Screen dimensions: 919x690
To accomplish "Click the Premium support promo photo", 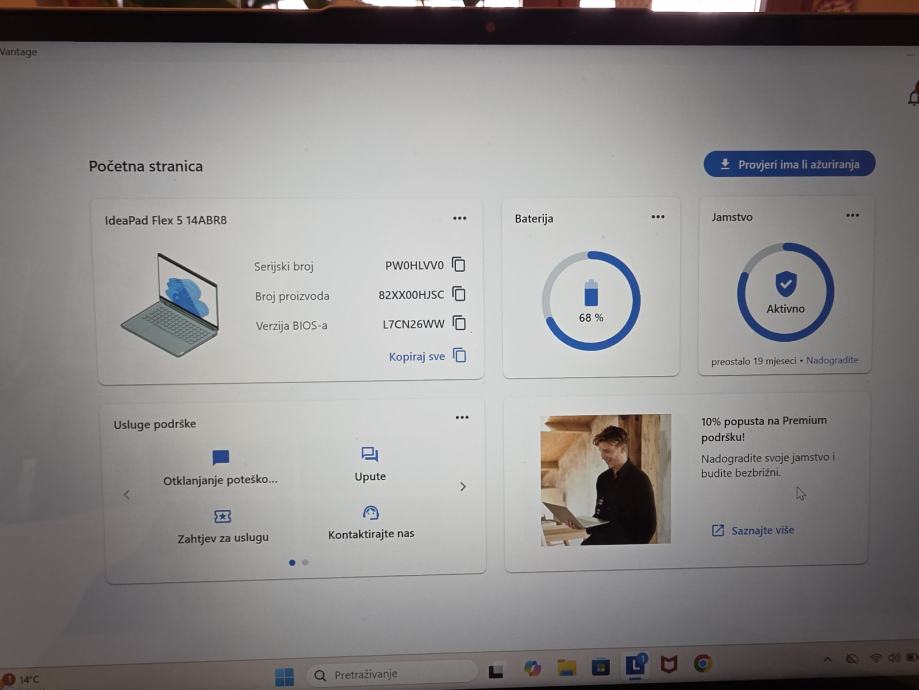I will [x=605, y=480].
